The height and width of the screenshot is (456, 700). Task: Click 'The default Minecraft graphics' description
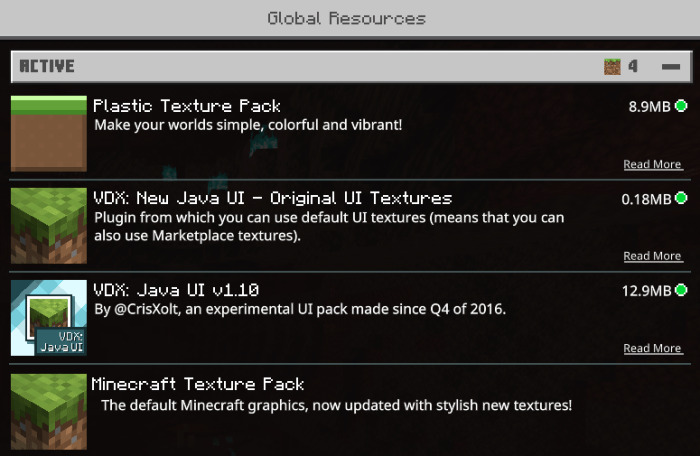[x=336, y=406]
